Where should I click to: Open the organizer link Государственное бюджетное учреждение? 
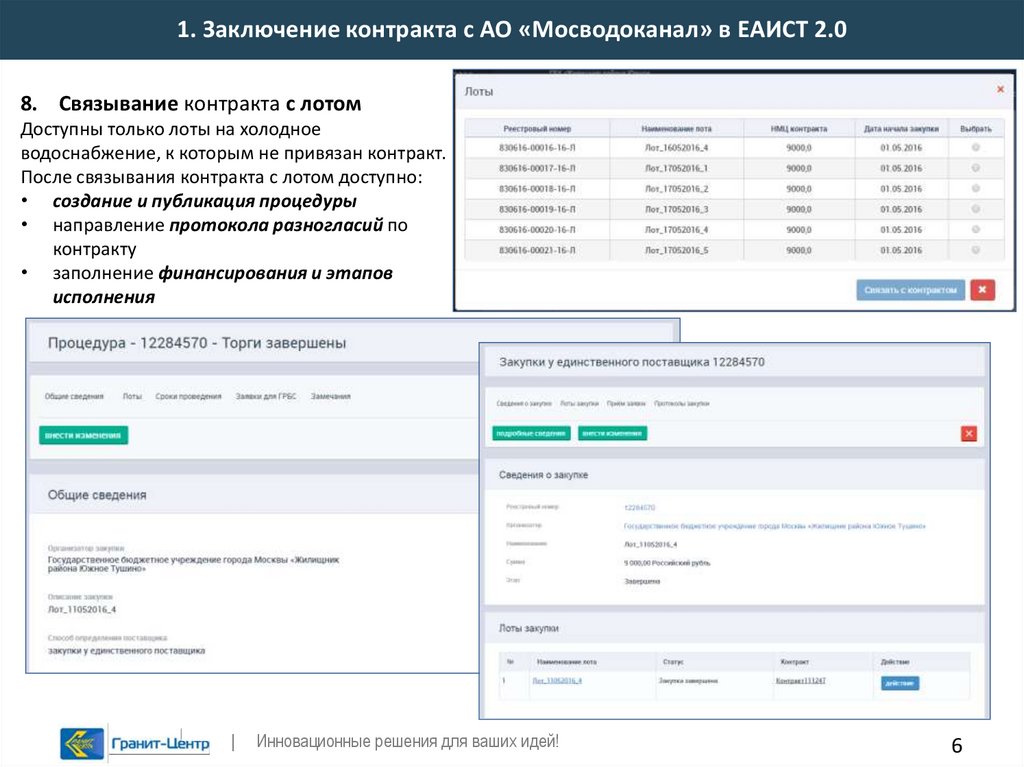(x=775, y=525)
